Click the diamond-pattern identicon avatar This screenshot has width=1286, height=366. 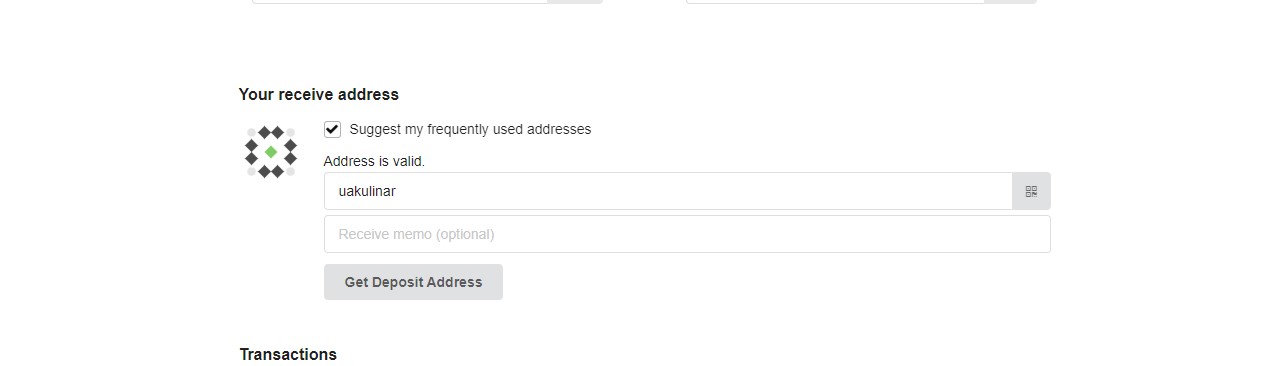point(271,152)
